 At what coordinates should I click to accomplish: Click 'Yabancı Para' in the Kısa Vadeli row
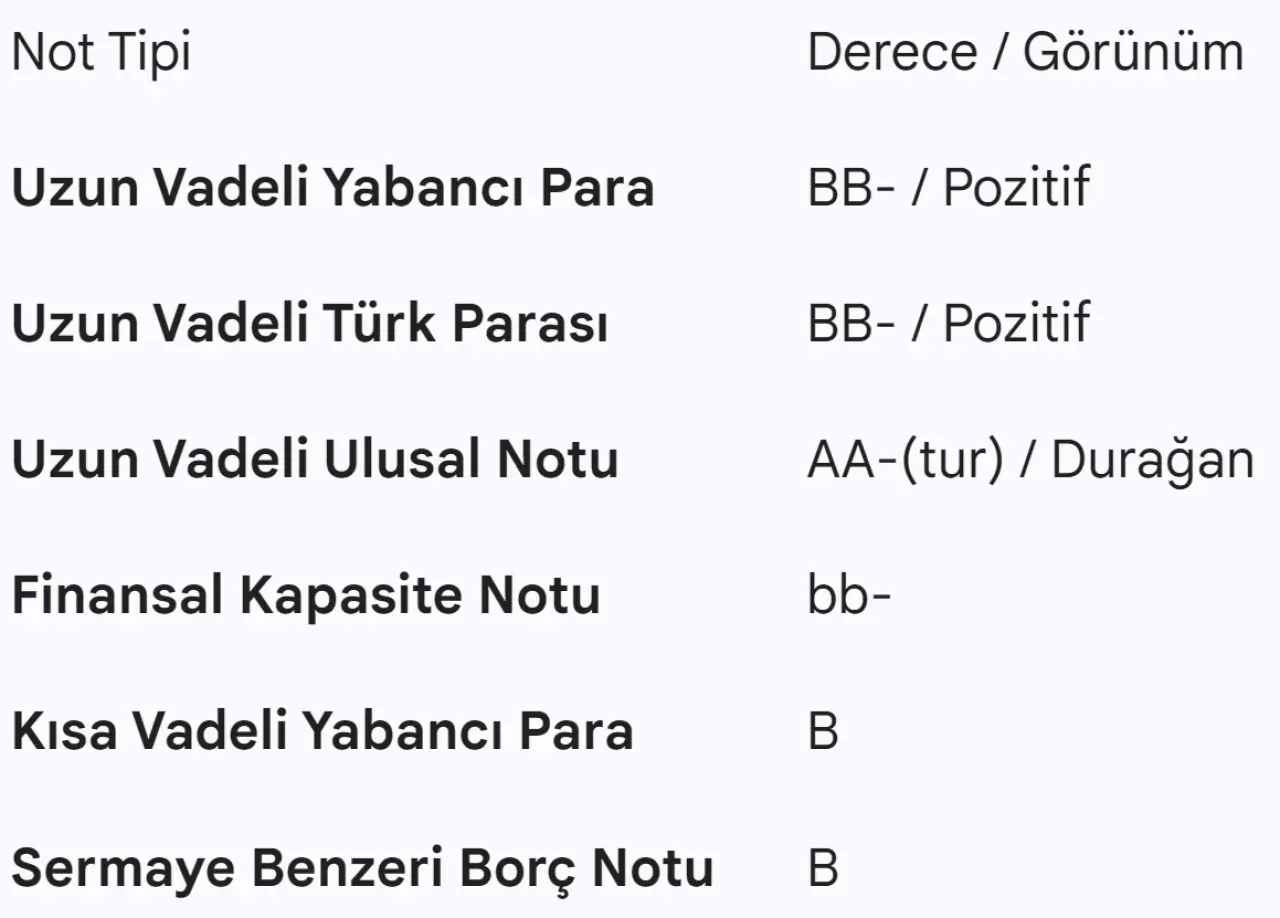tap(467, 732)
